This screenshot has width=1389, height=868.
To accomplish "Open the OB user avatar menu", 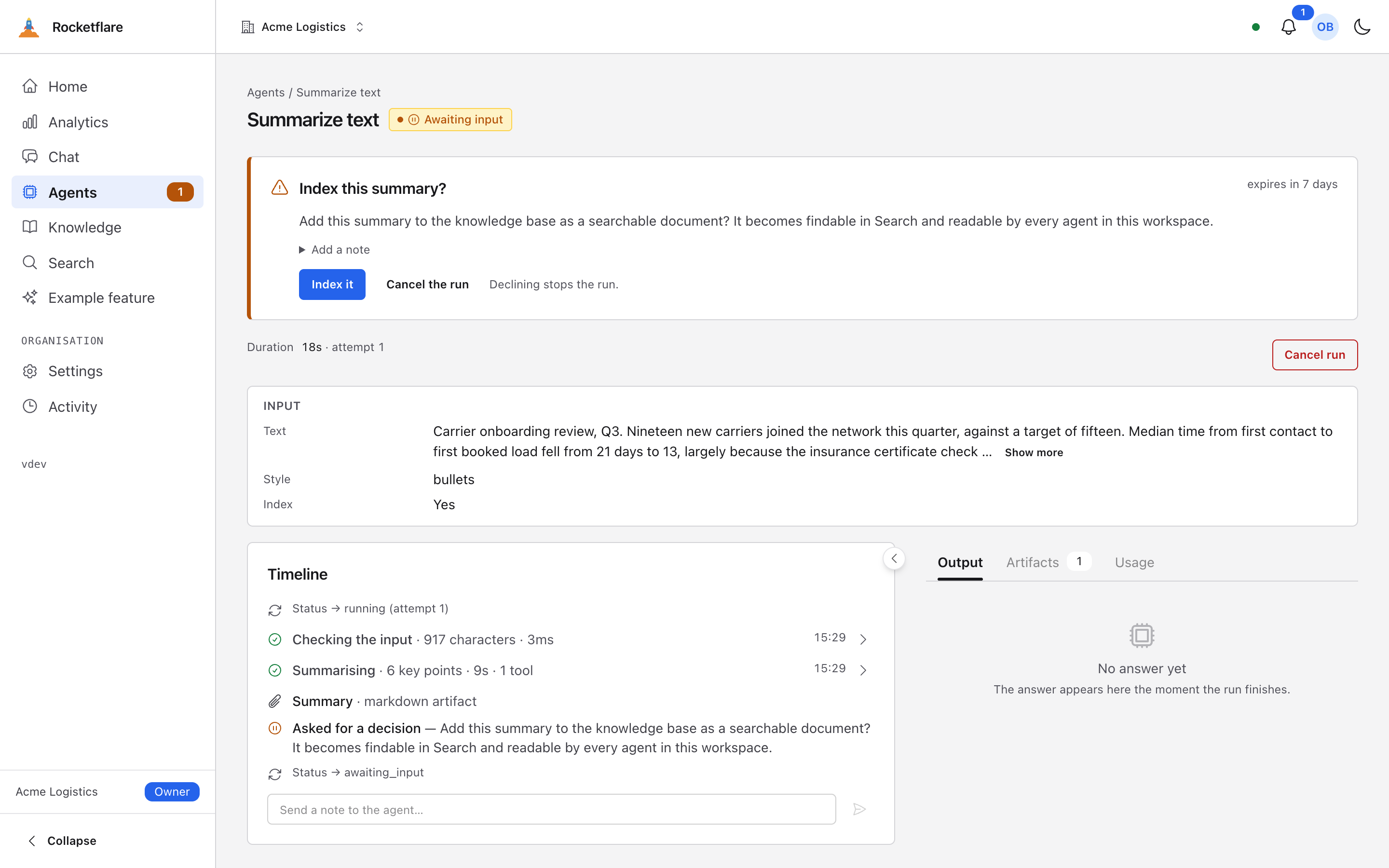I will pos(1325,27).
